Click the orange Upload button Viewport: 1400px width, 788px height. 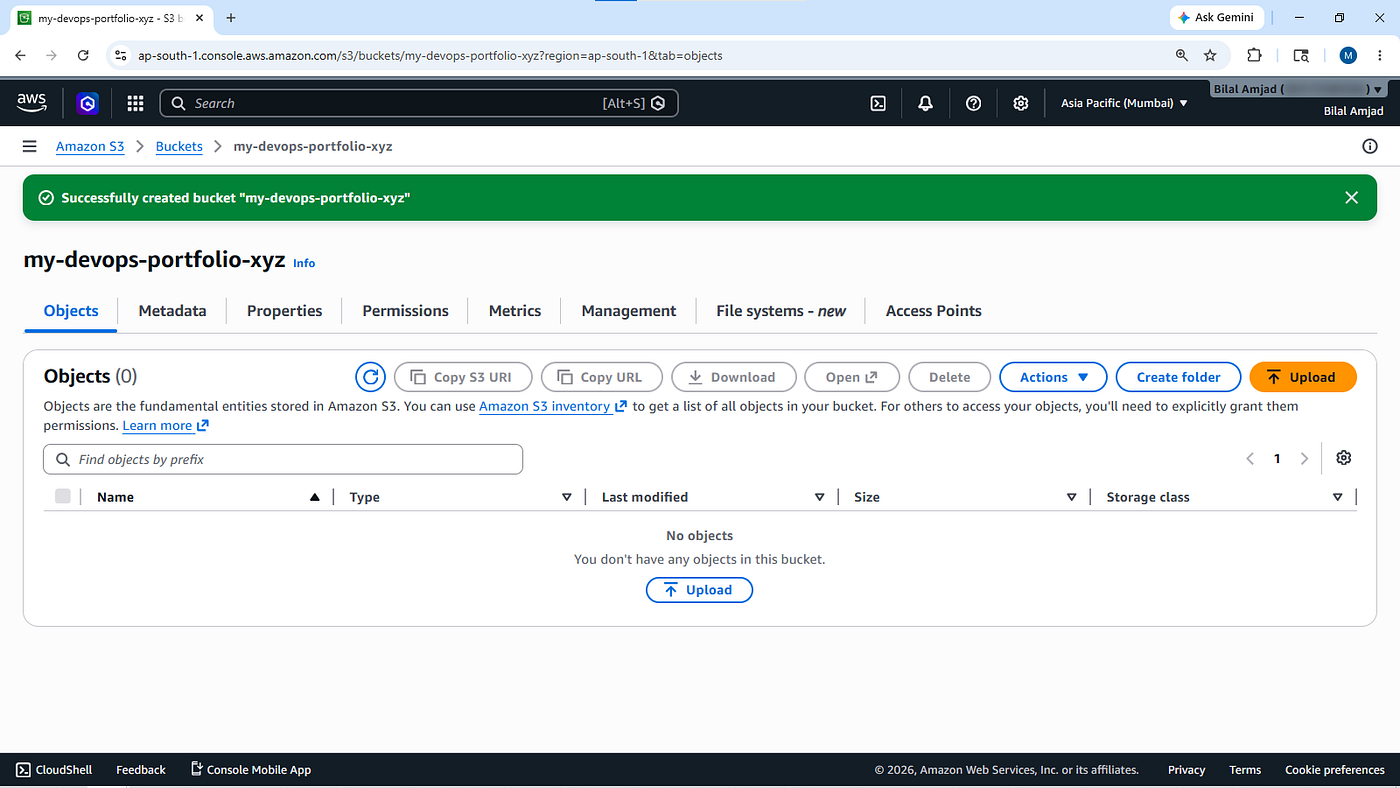(x=1303, y=377)
